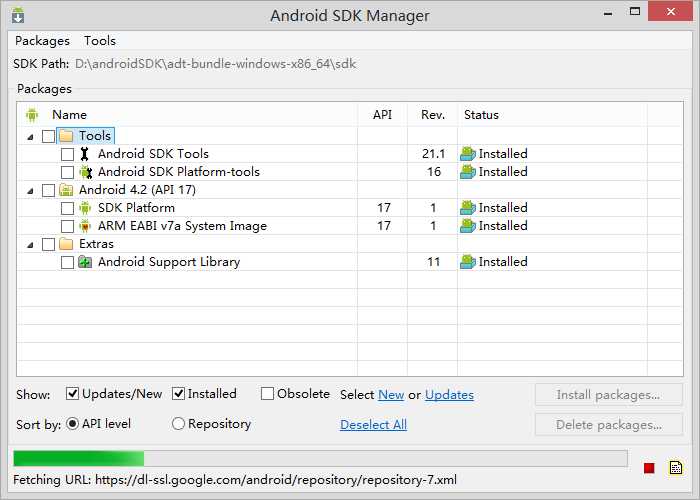Check the ARM EABI v7a System Image checkbox
Image resolution: width=700 pixels, height=500 pixels.
coord(67,226)
